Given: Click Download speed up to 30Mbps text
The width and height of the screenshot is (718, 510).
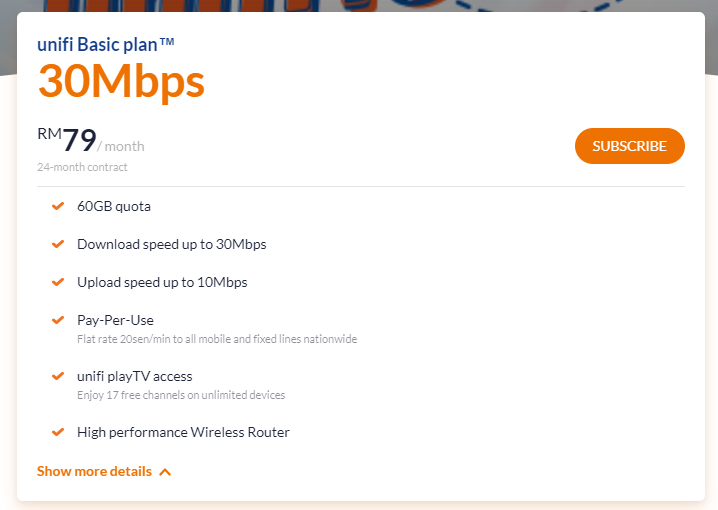Looking at the screenshot, I should point(171,244).
